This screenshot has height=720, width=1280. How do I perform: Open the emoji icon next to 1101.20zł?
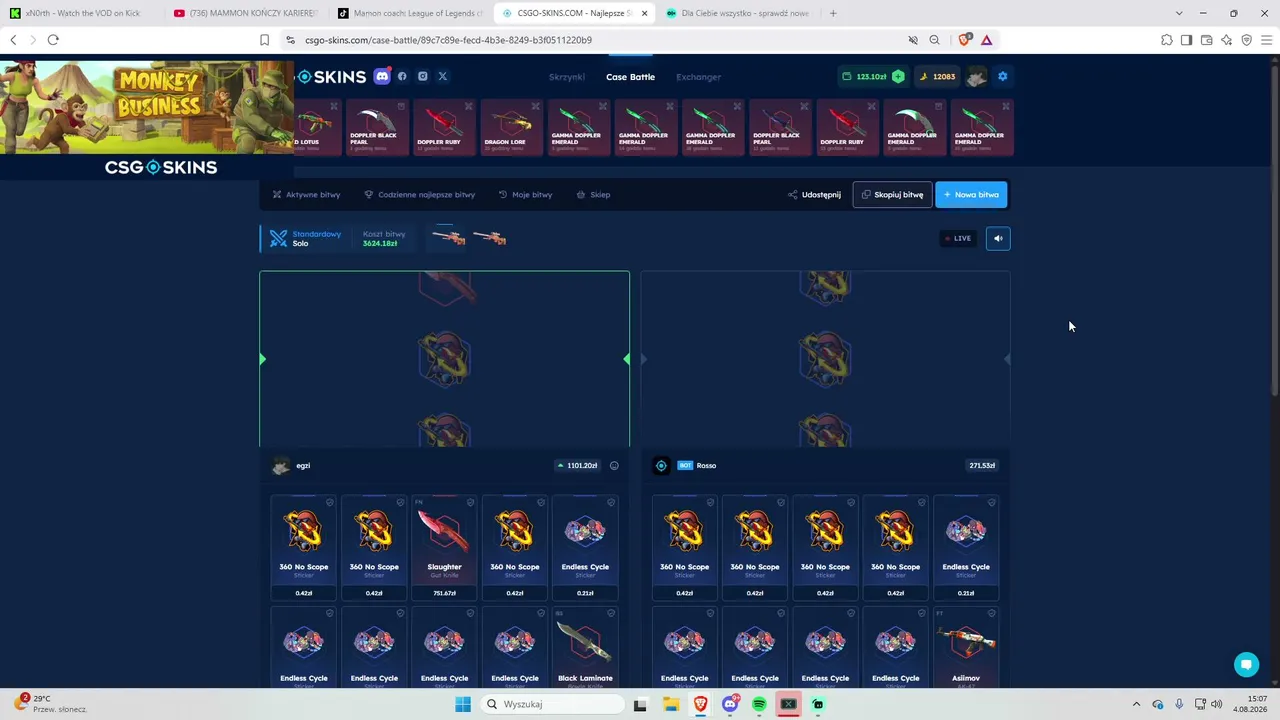pyautogui.click(x=614, y=465)
